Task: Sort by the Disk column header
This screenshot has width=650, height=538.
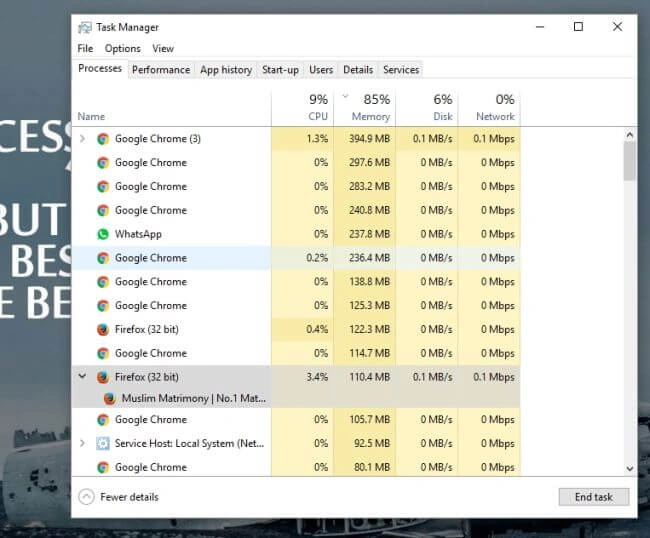Action: (443, 116)
